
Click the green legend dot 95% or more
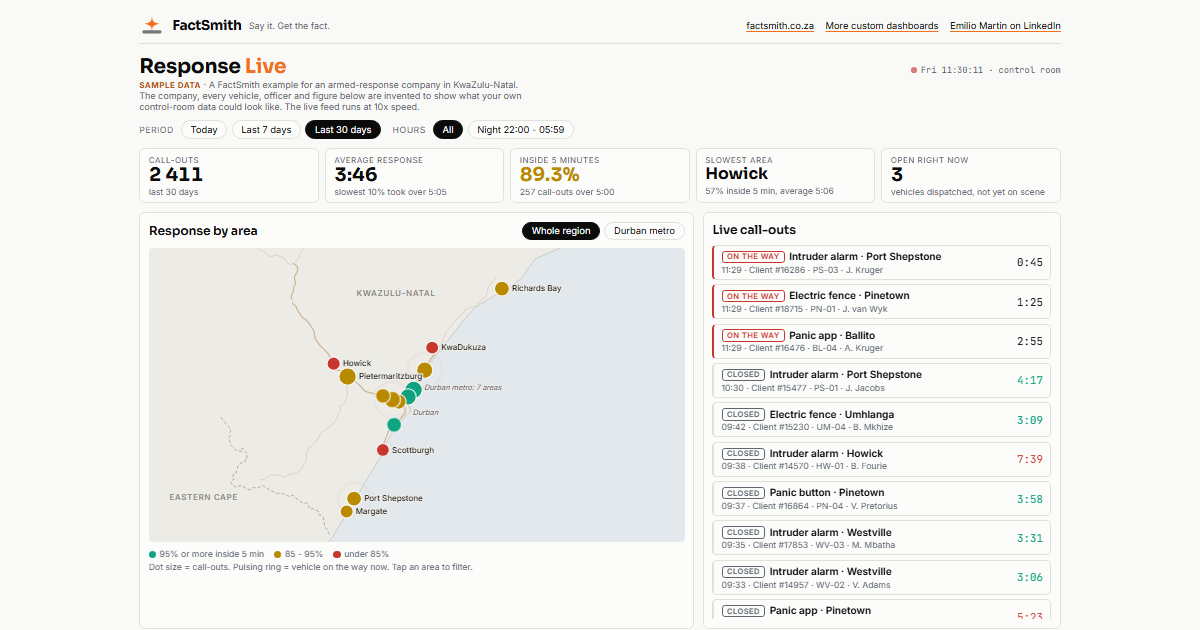[x=152, y=554]
